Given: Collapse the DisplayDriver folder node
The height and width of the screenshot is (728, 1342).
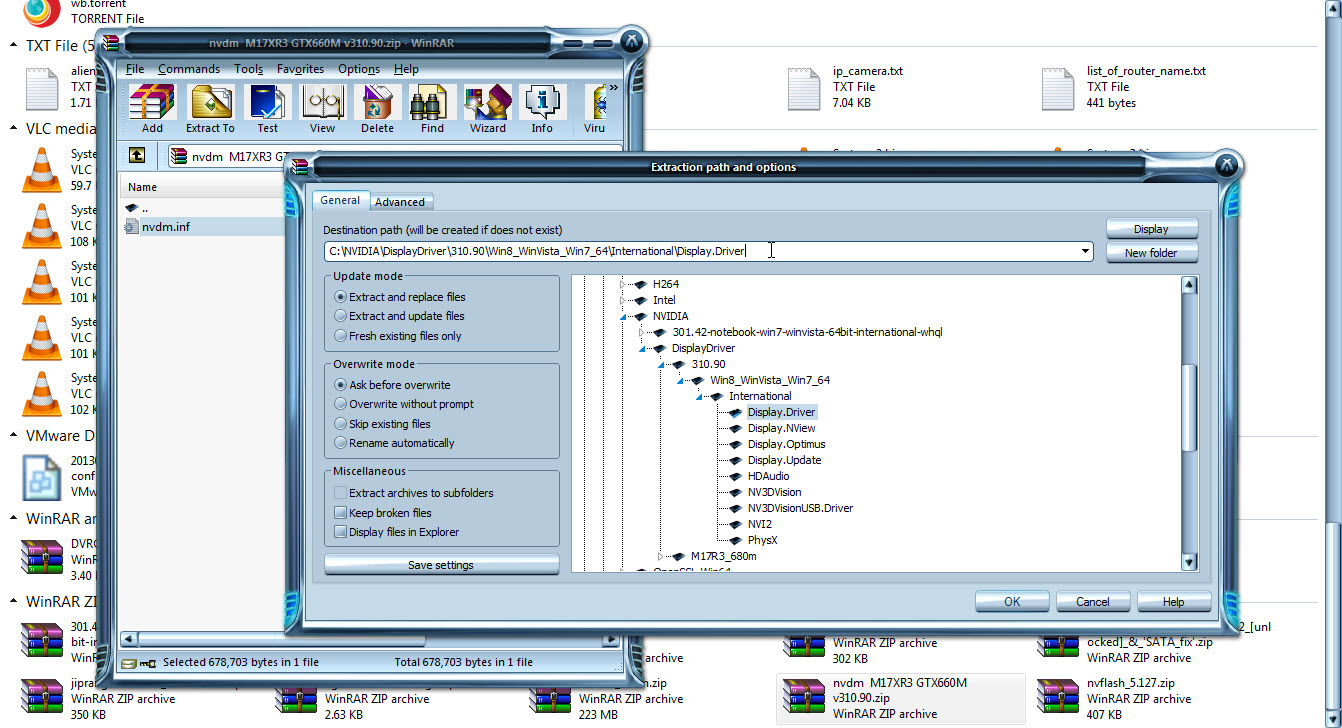Looking at the screenshot, I should pos(644,348).
